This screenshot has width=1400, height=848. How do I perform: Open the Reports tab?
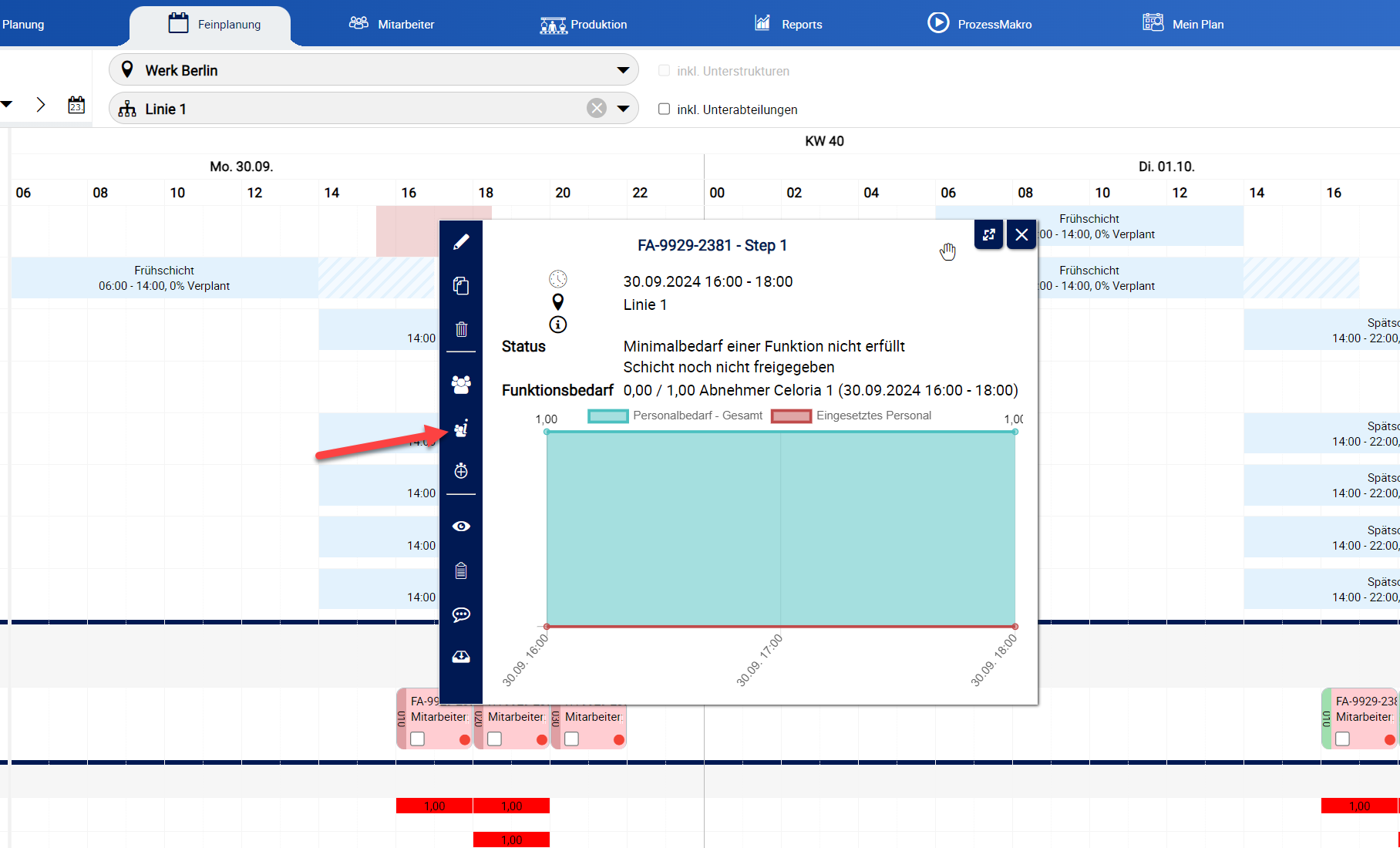coord(788,24)
